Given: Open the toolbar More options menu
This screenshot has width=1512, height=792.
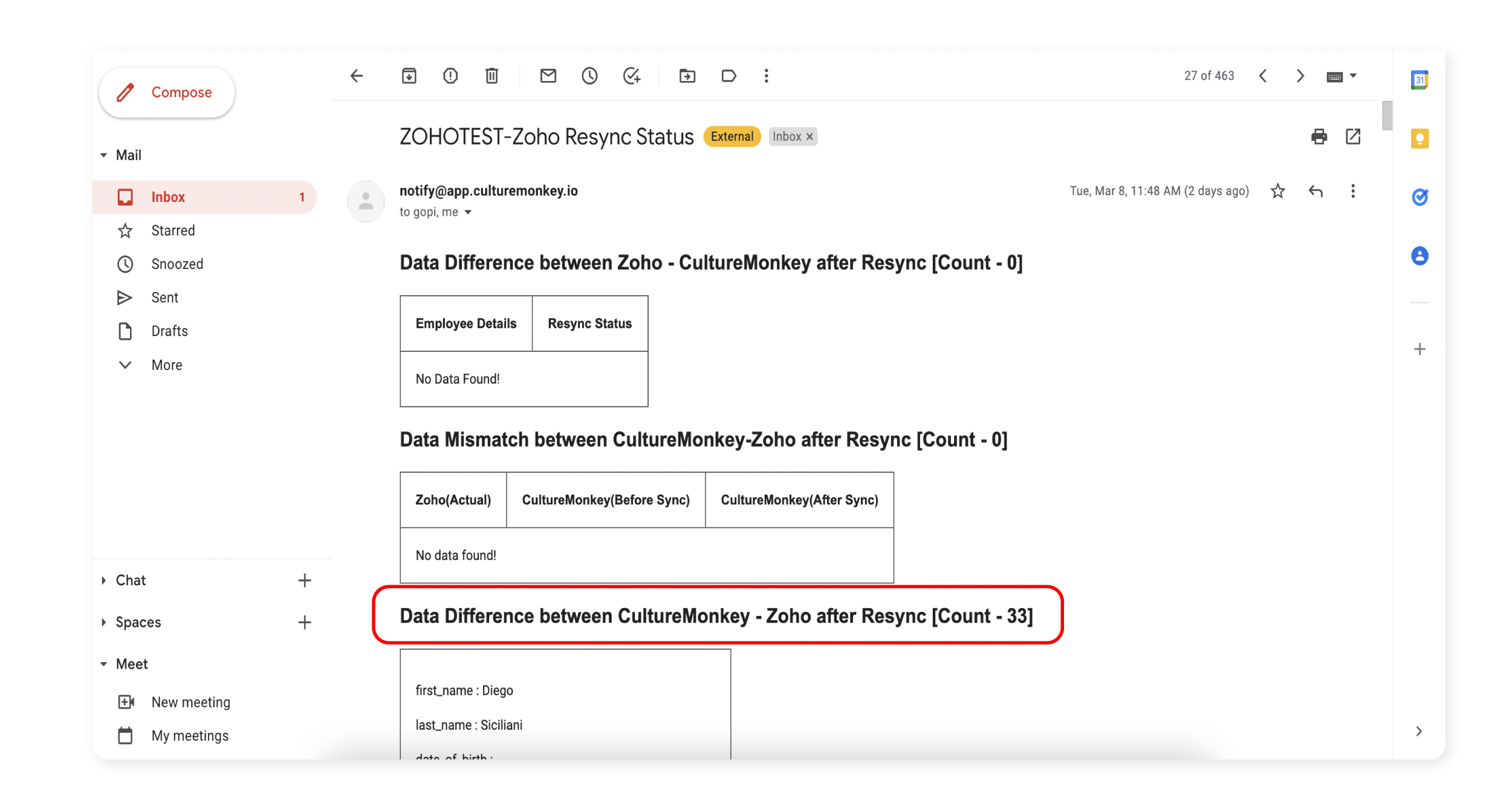Looking at the screenshot, I should [767, 76].
